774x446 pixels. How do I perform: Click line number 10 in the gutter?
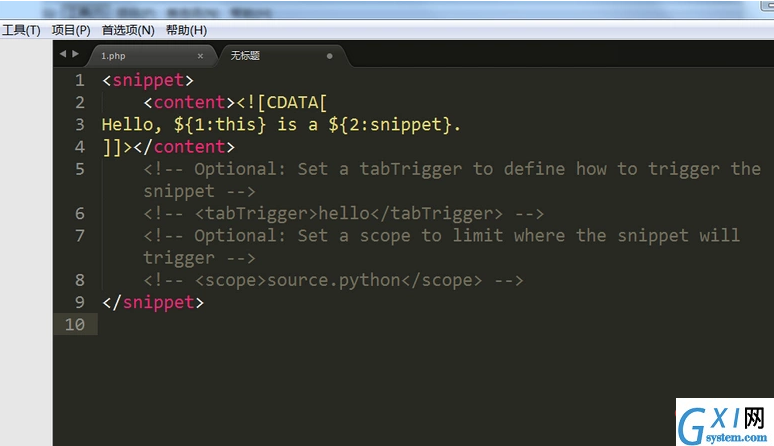(x=75, y=324)
